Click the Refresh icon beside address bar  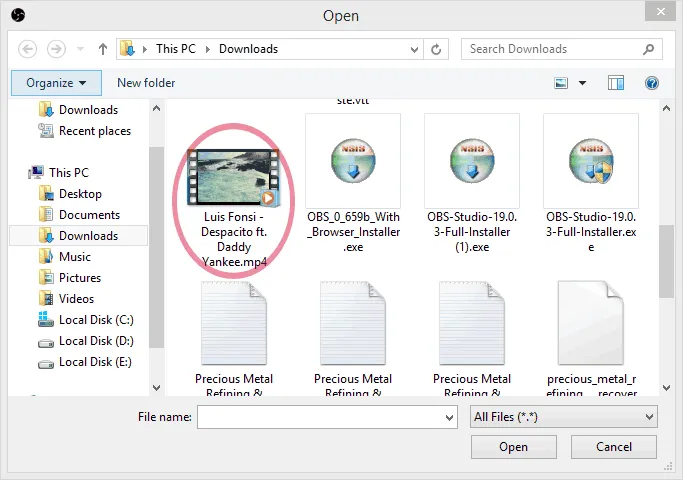tap(437, 49)
